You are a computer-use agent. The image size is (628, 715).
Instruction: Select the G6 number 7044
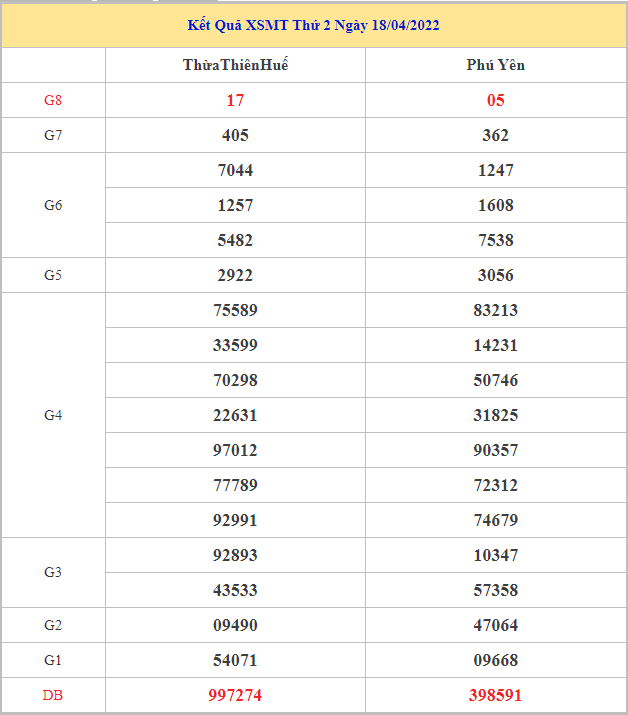point(235,170)
